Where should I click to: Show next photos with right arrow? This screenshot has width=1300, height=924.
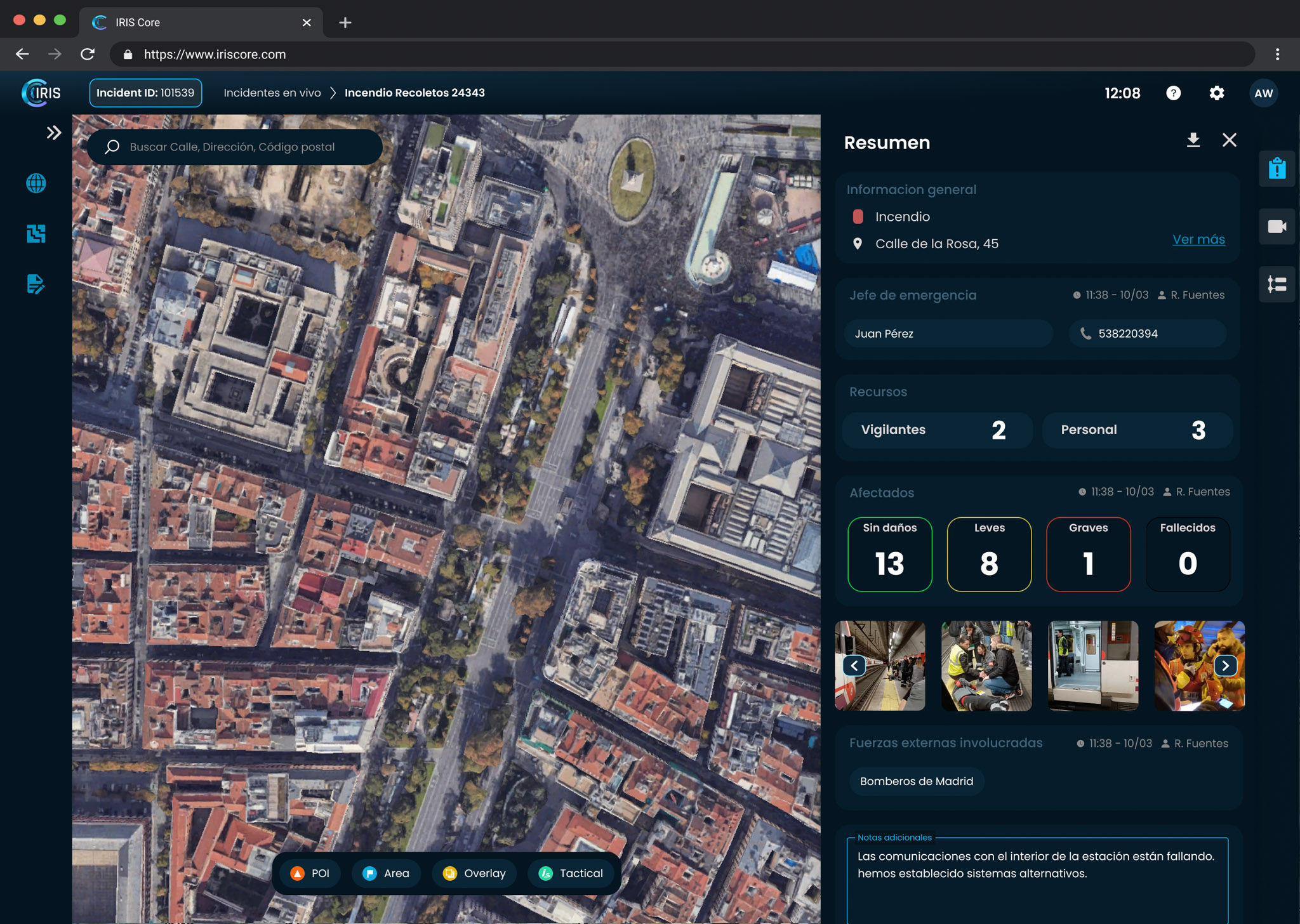coord(1225,666)
